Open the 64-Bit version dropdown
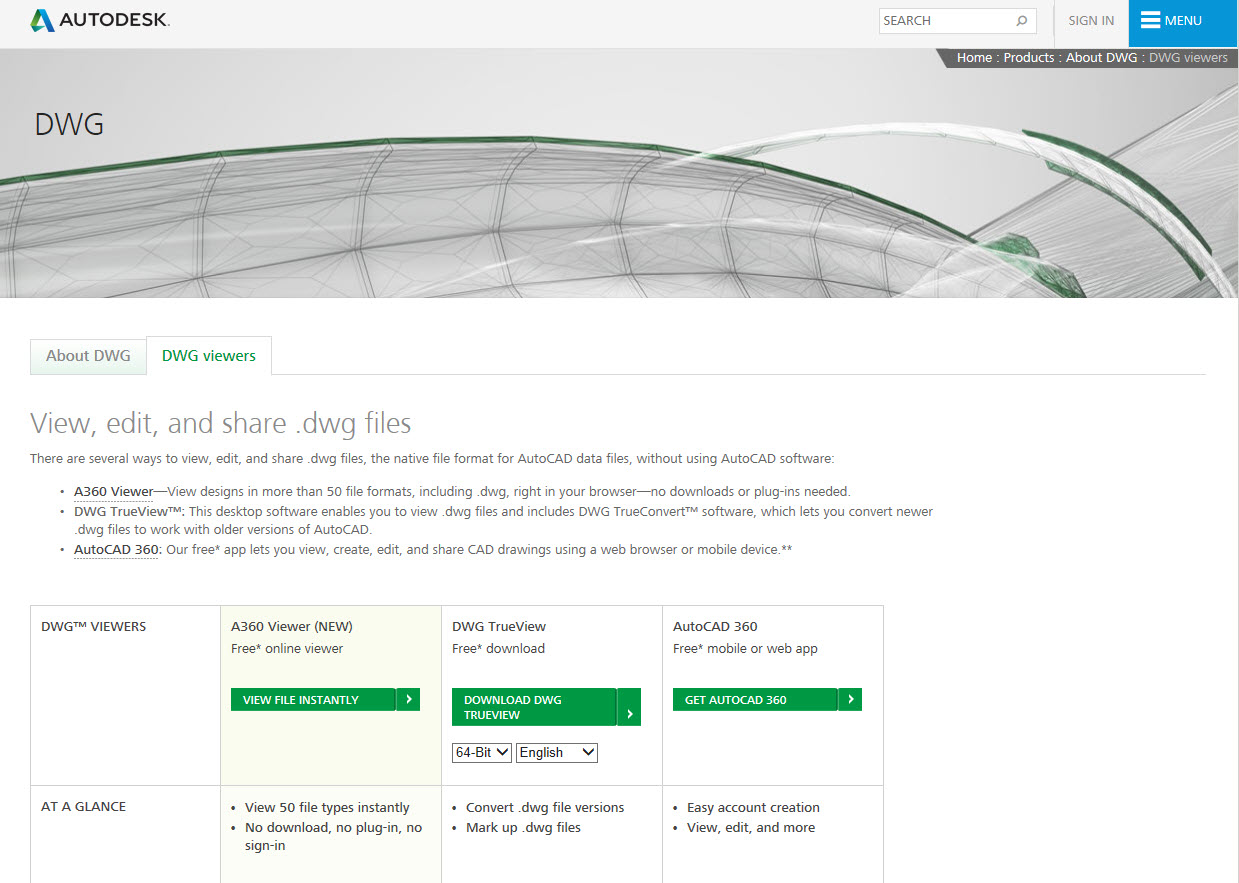The image size is (1239, 883). [482, 752]
